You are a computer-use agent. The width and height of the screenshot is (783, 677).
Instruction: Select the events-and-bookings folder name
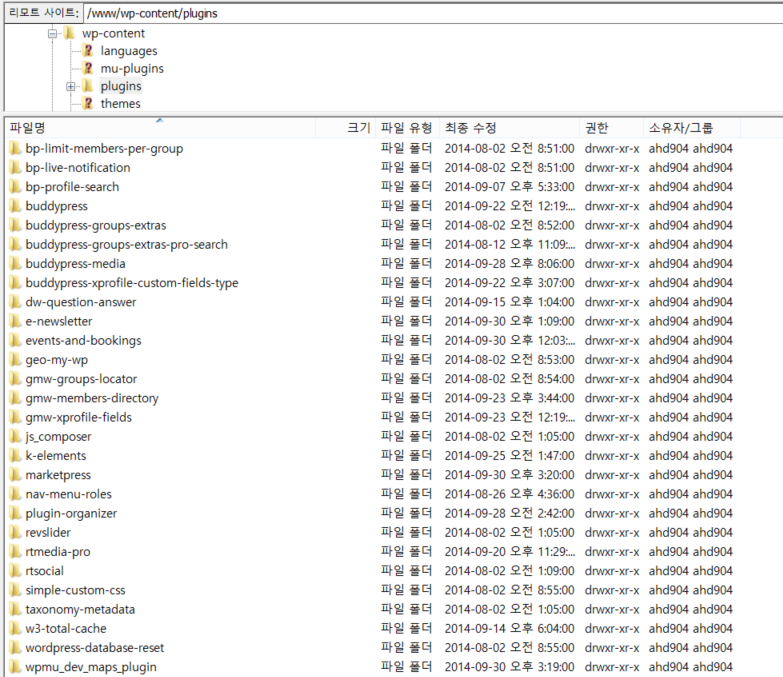tap(83, 341)
